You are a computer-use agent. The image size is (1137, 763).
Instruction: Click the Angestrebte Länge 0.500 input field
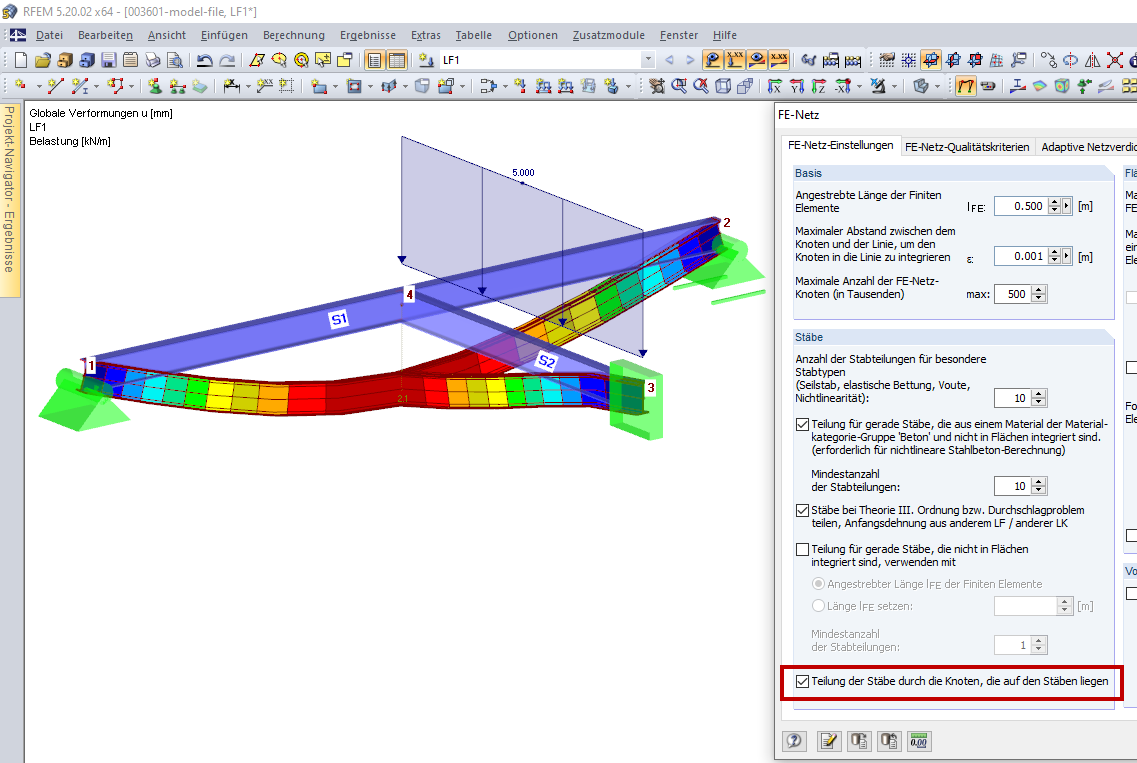click(1020, 206)
